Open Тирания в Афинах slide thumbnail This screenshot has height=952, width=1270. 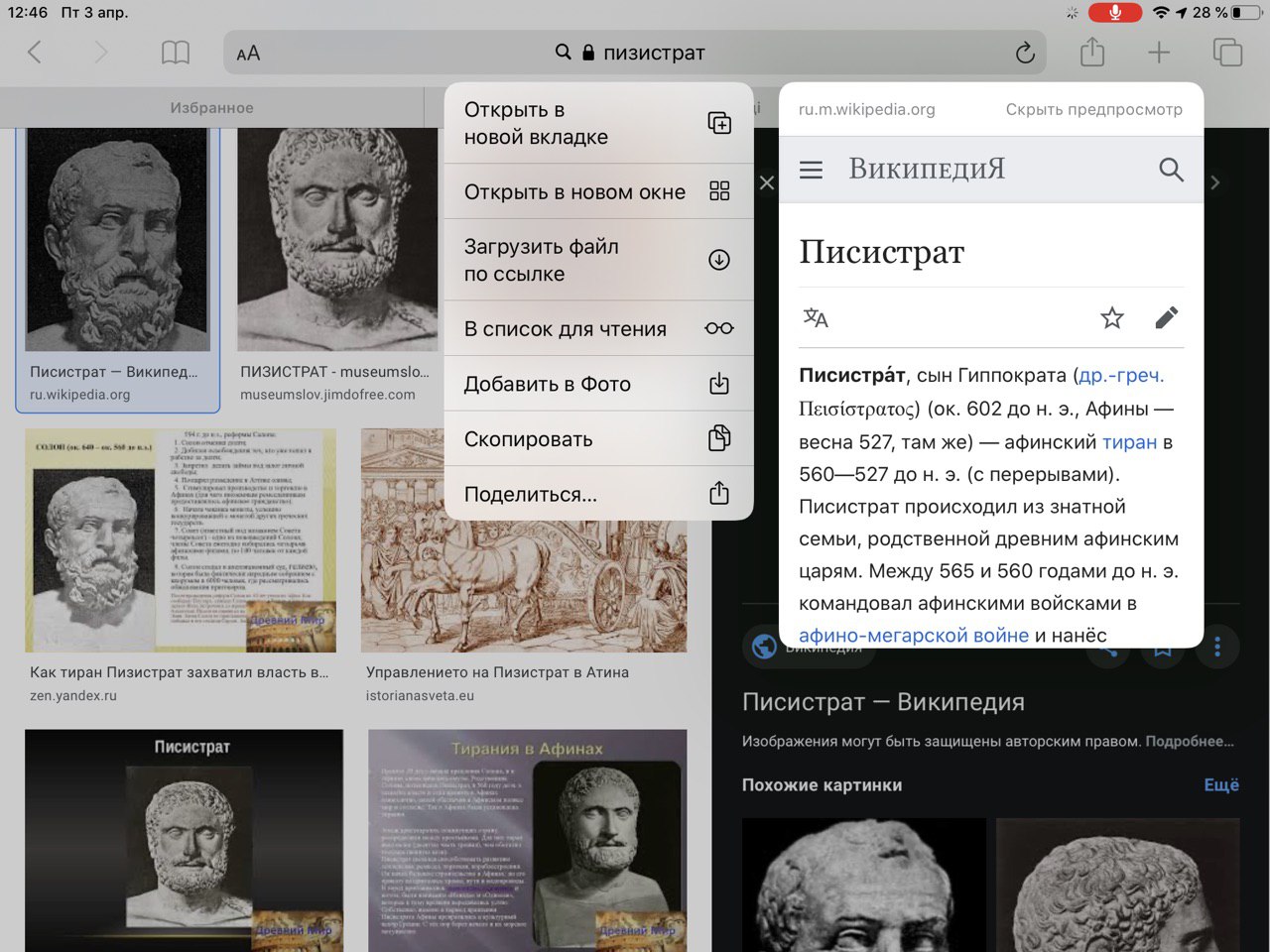pos(527,841)
